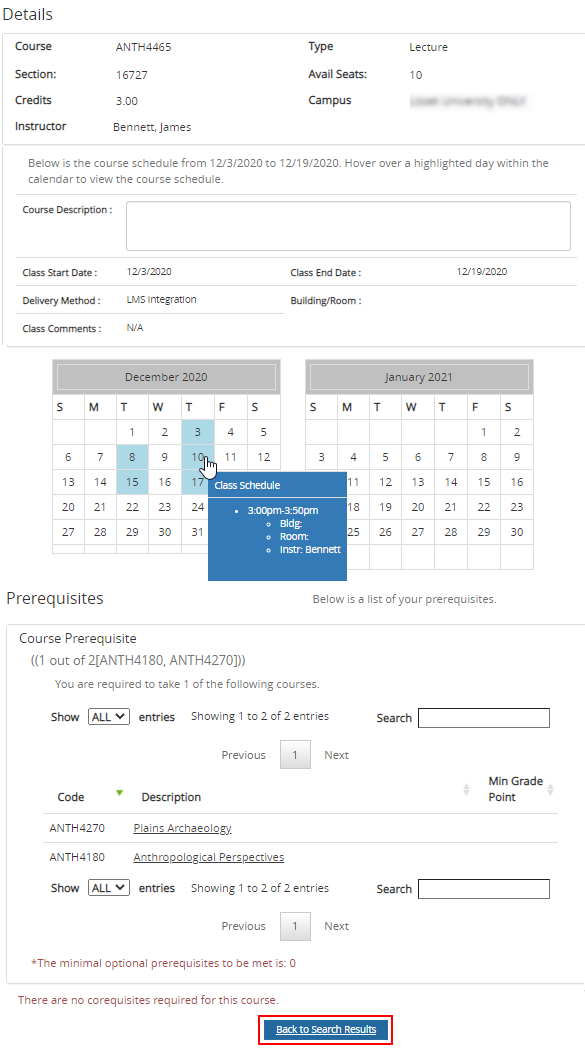Click Next in upper pagination
The height and width of the screenshot is (1050, 585).
point(336,755)
